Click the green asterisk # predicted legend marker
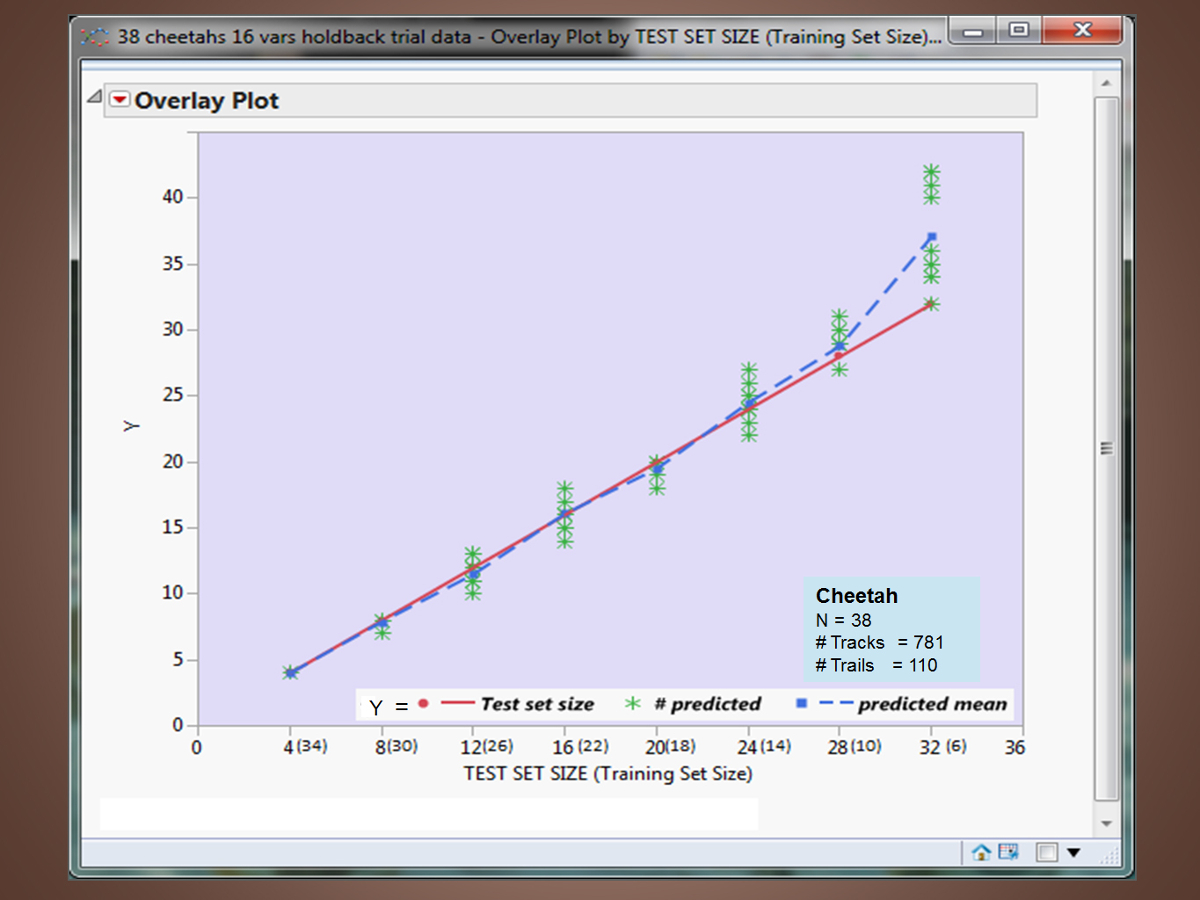Viewport: 1200px width, 900px height. tap(632, 704)
